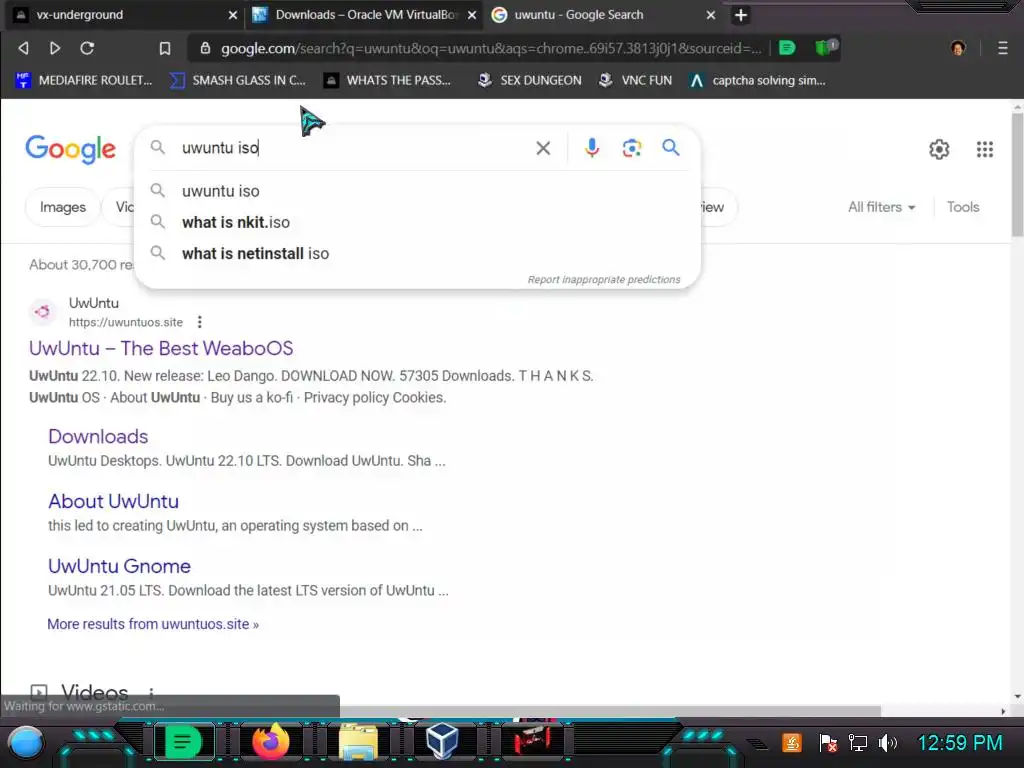Open the file explorer folder in the taskbar
The width and height of the screenshot is (1024, 768).
[358, 743]
